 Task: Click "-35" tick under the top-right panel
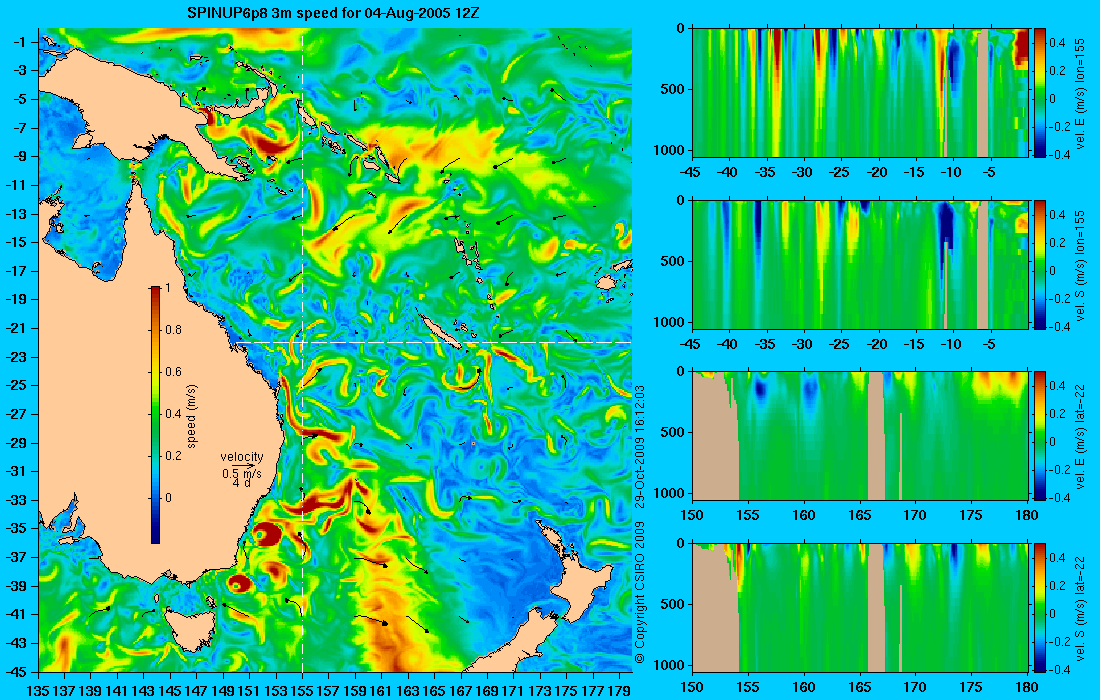[x=766, y=173]
